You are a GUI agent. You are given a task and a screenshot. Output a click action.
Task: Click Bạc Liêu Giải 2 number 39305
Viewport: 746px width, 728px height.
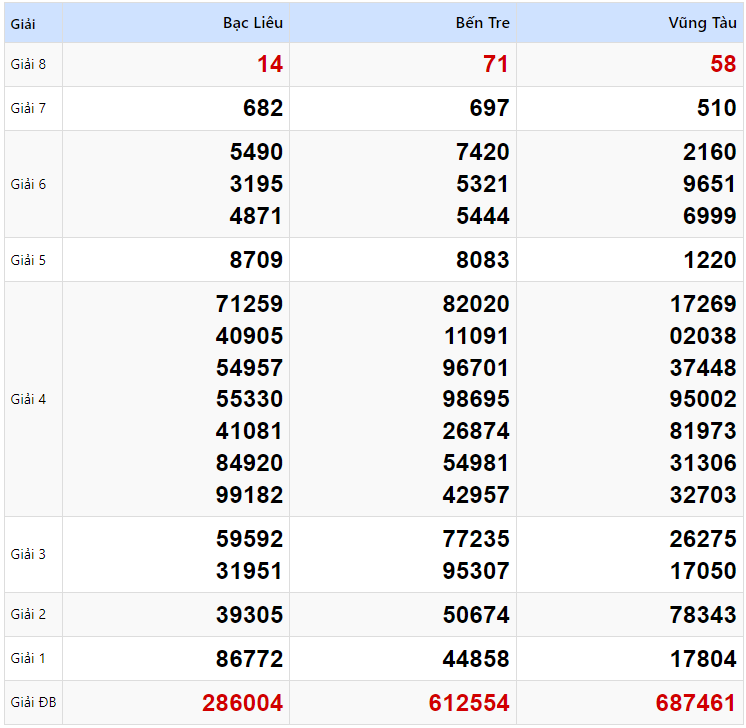coord(250,615)
